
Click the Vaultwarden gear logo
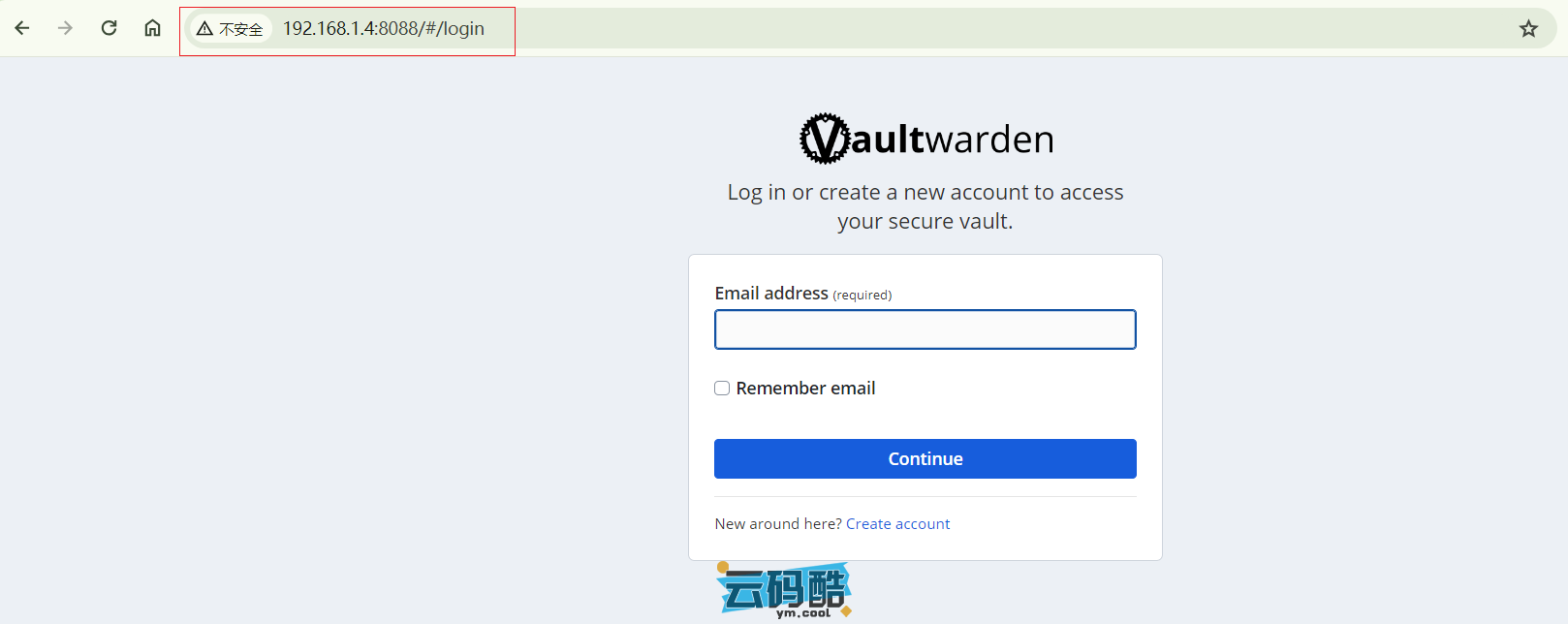826,139
